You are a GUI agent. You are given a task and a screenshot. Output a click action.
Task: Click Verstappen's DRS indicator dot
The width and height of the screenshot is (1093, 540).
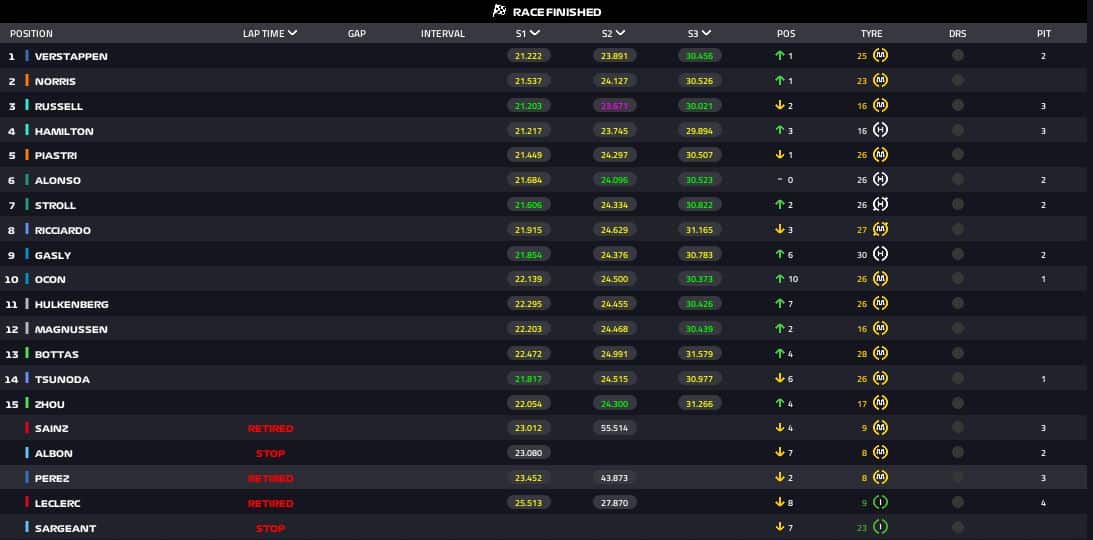pos(958,56)
